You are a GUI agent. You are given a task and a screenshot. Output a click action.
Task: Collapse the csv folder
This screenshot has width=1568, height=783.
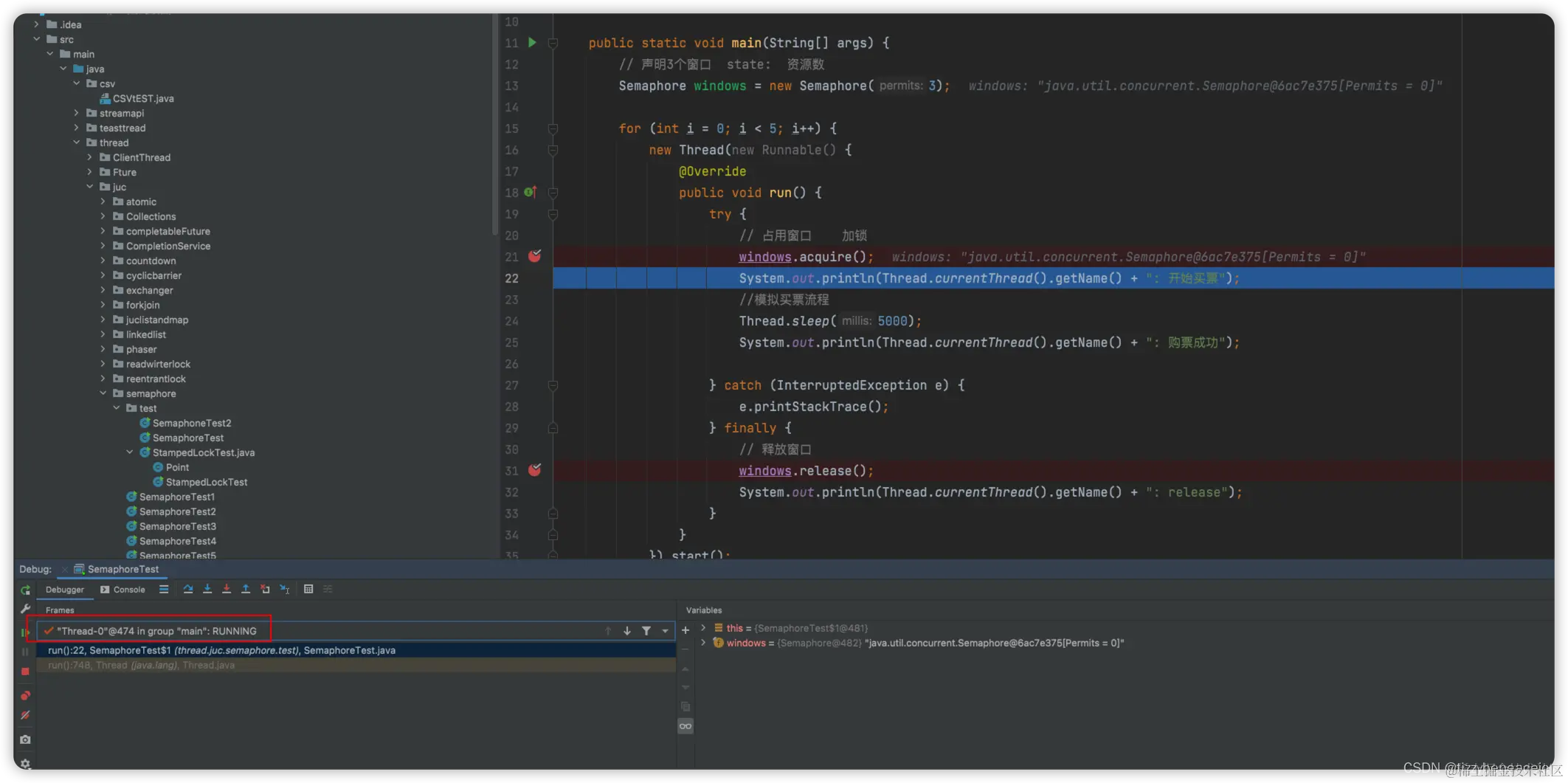[x=76, y=83]
